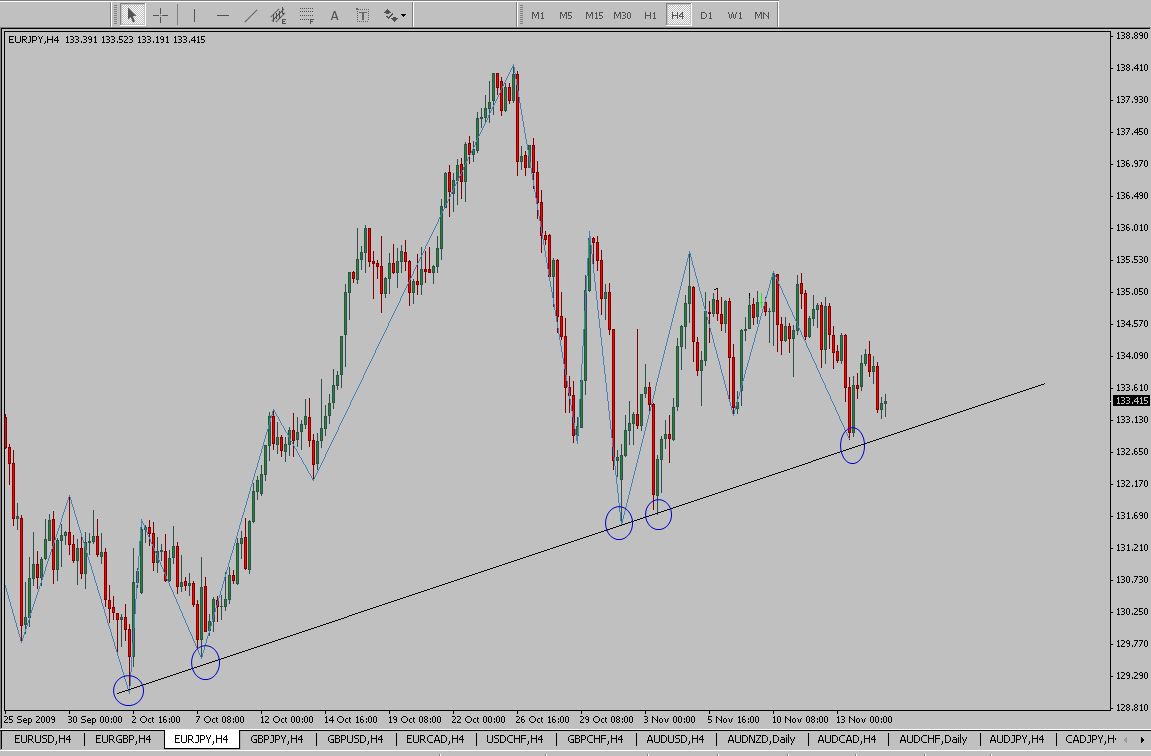The image size is (1151, 756).
Task: Switch to GBPUSD,H4 chart tab
Action: 356,739
